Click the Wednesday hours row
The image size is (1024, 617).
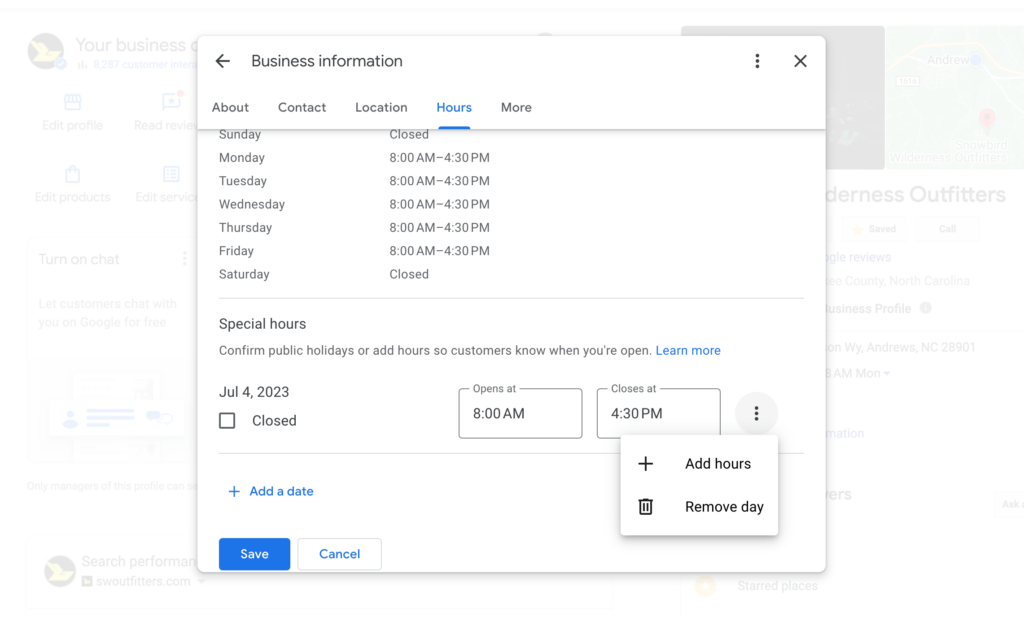(355, 204)
